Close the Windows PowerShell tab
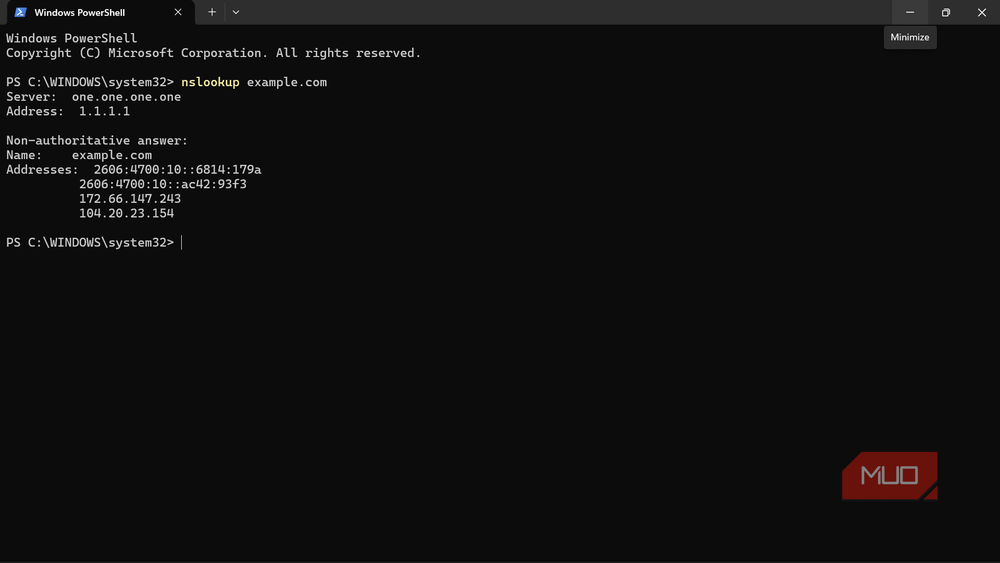The image size is (1000, 563). click(x=178, y=12)
